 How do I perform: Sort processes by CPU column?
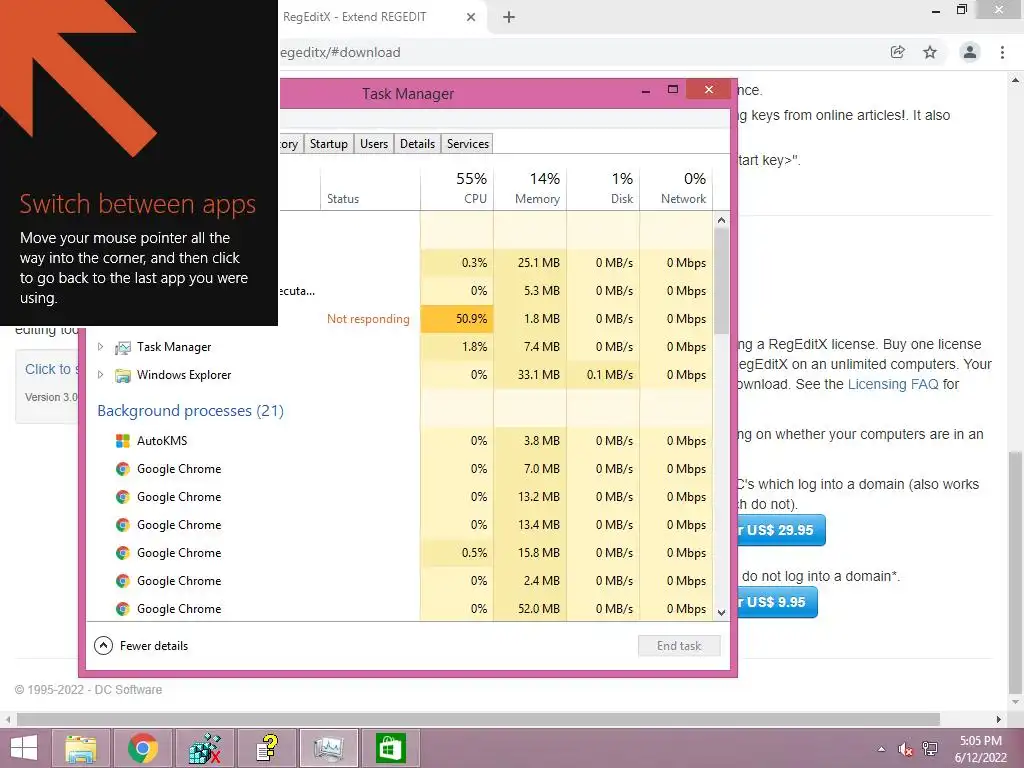tap(457, 188)
